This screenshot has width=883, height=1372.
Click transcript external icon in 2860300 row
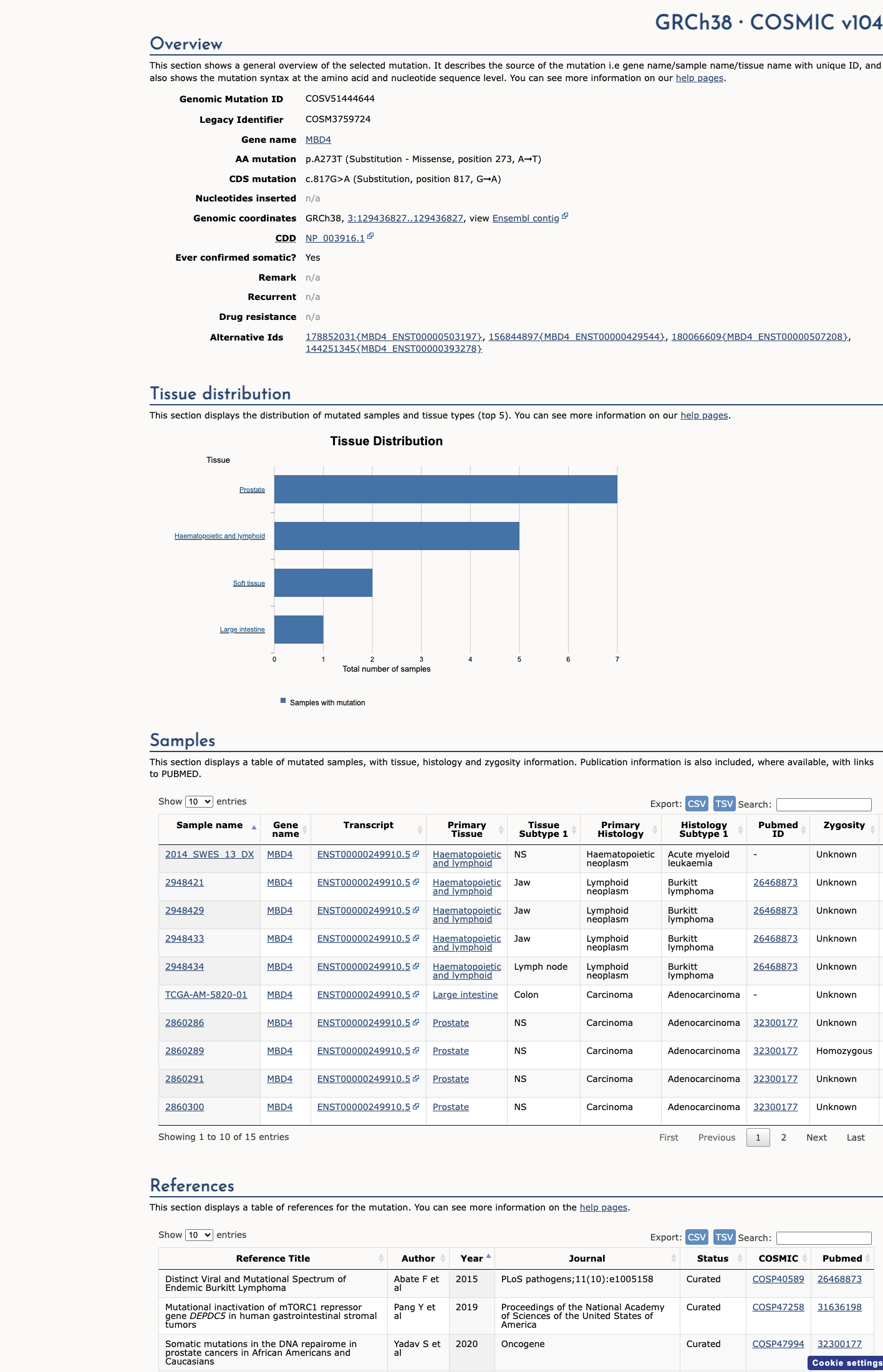tap(416, 1106)
